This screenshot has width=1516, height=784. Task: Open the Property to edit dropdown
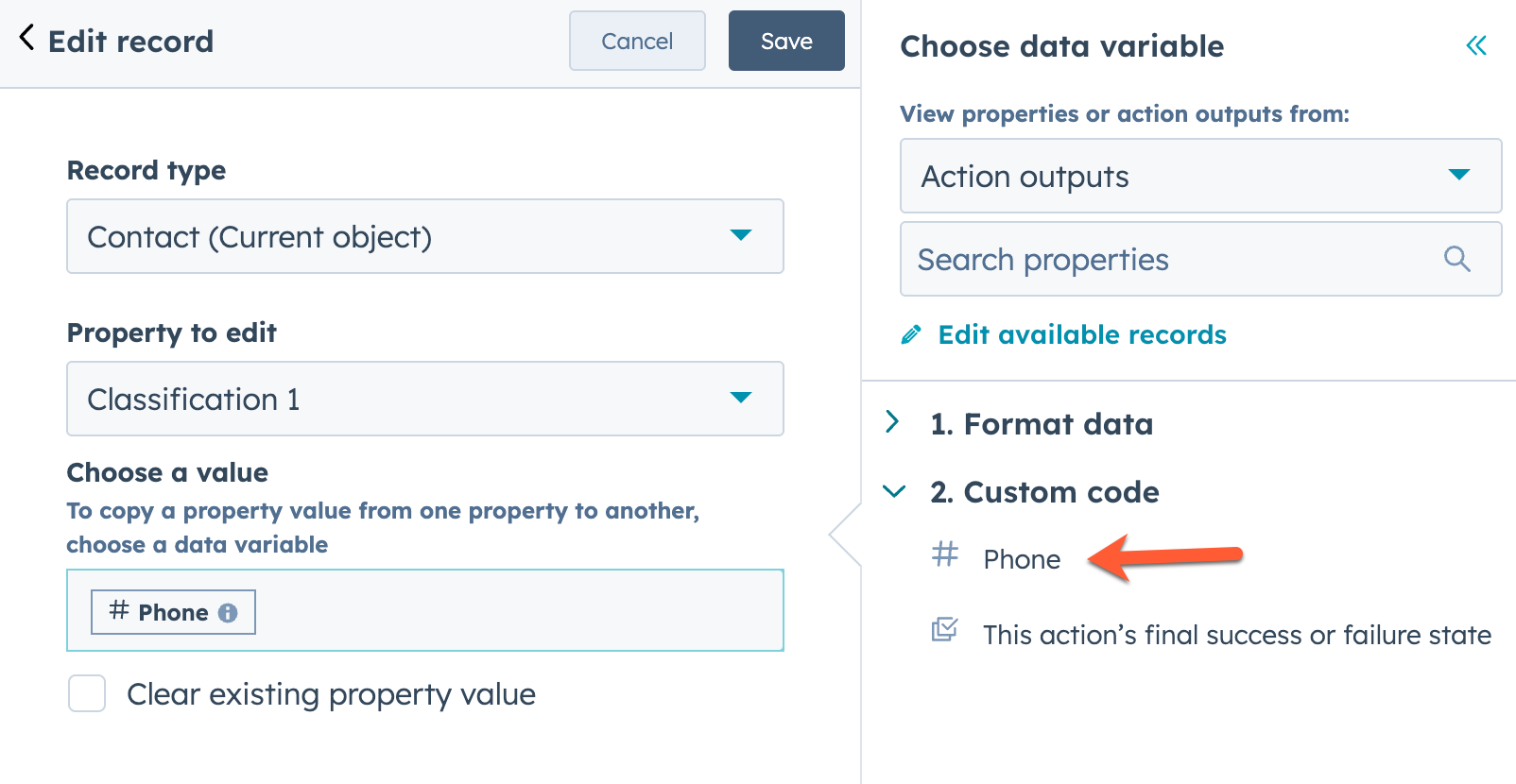coord(424,399)
